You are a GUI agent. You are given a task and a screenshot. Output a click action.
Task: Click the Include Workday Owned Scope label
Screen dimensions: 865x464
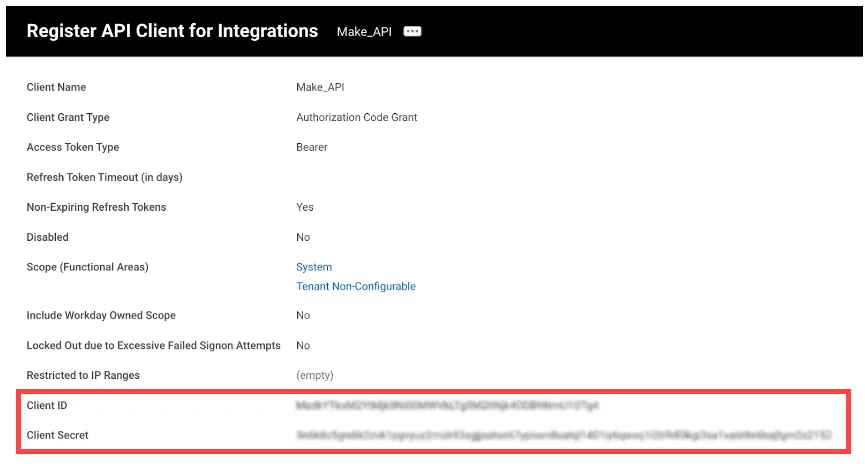101,316
